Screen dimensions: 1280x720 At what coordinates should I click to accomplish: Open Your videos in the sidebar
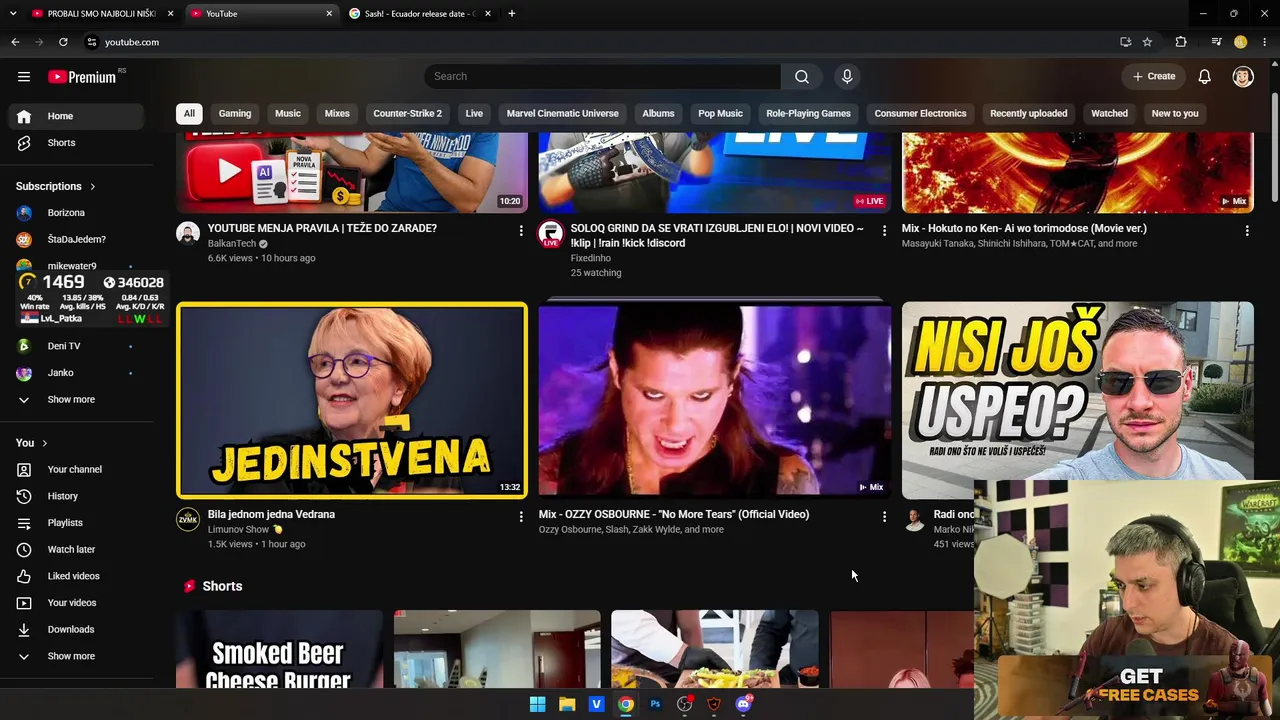coord(76,603)
